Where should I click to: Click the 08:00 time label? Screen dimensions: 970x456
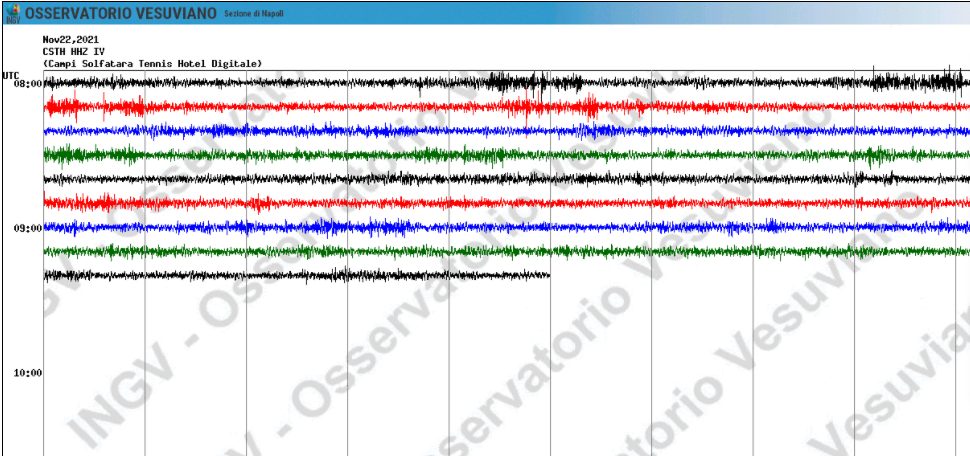tap(28, 84)
